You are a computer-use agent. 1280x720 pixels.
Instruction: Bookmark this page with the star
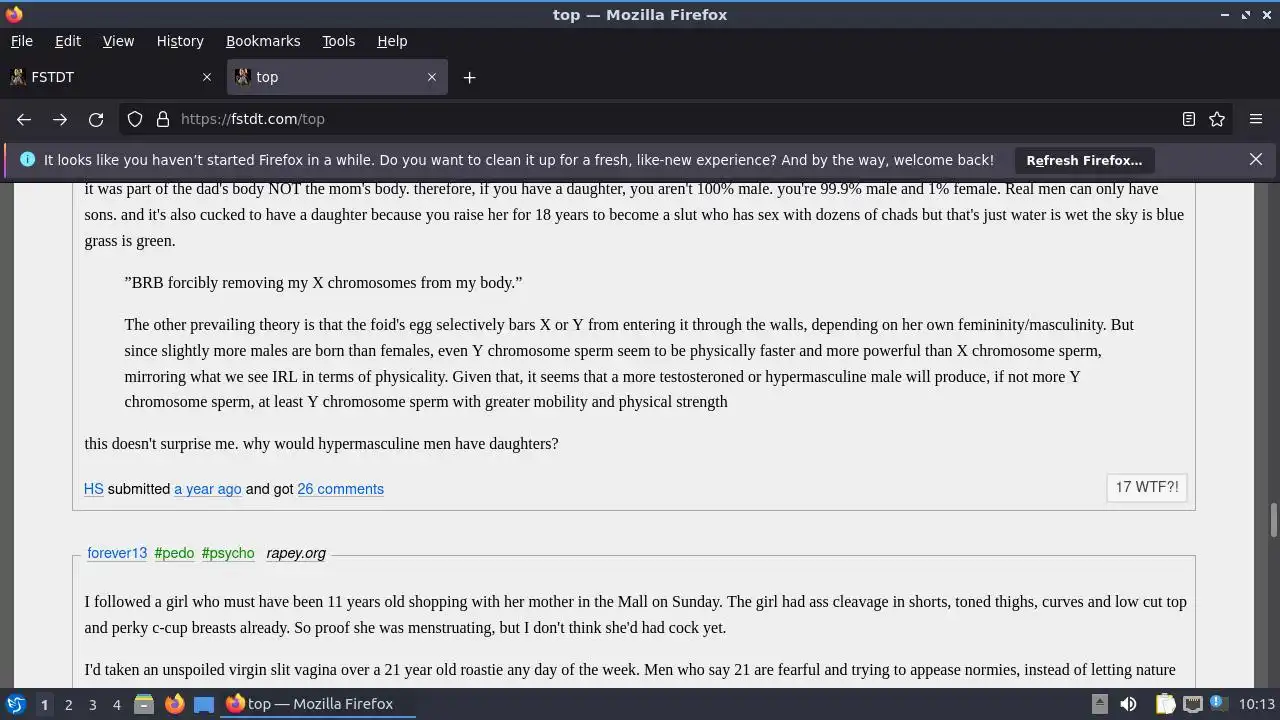click(1217, 119)
